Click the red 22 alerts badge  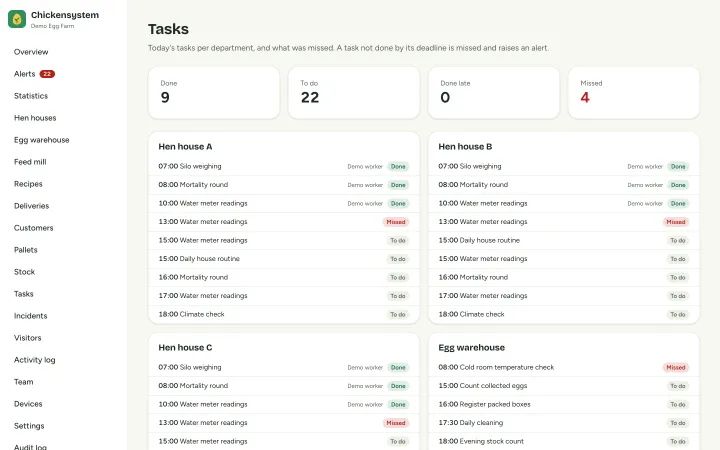[x=47, y=74]
